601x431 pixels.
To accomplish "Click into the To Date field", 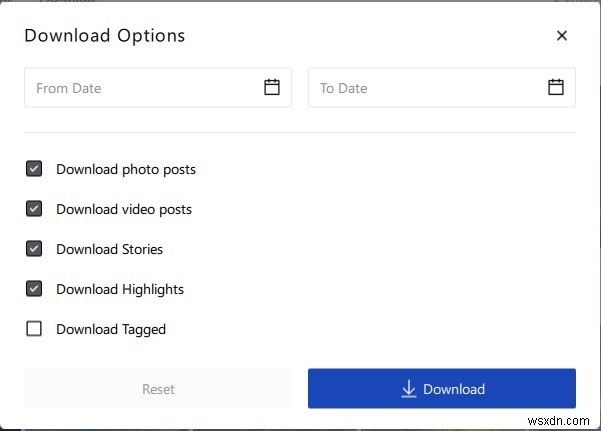I will [425, 88].
